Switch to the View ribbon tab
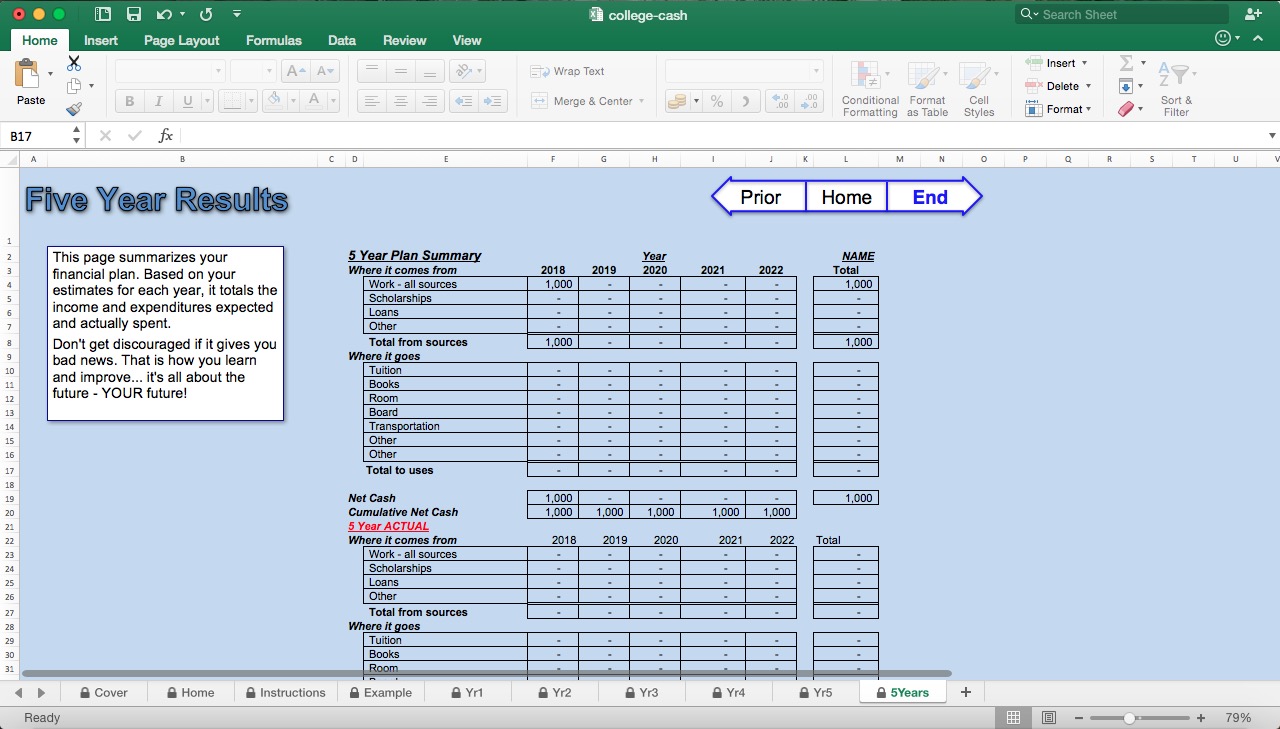 tap(467, 40)
